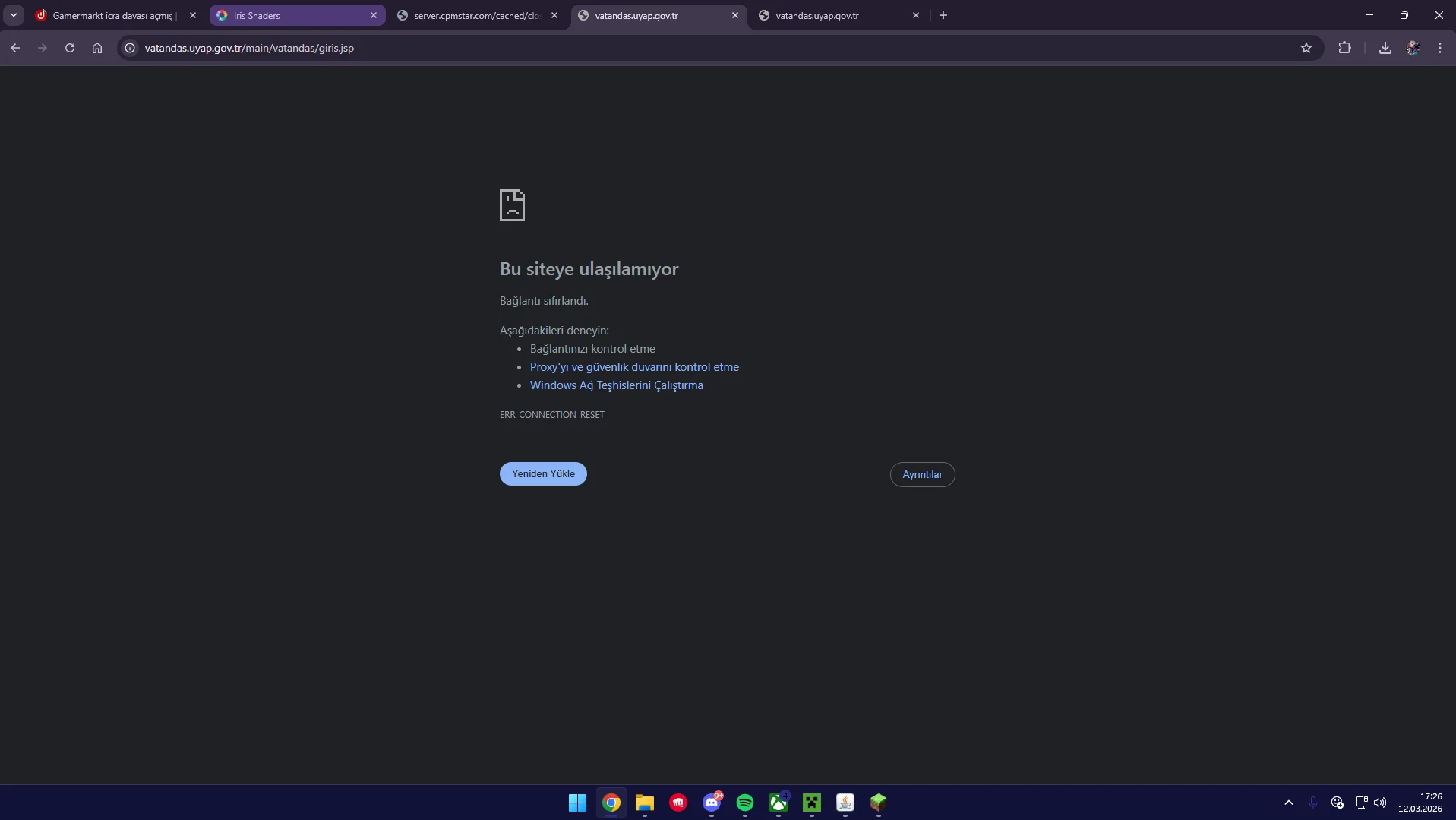Bookmark the current page with the star
The height and width of the screenshot is (820, 1456).
1307,48
